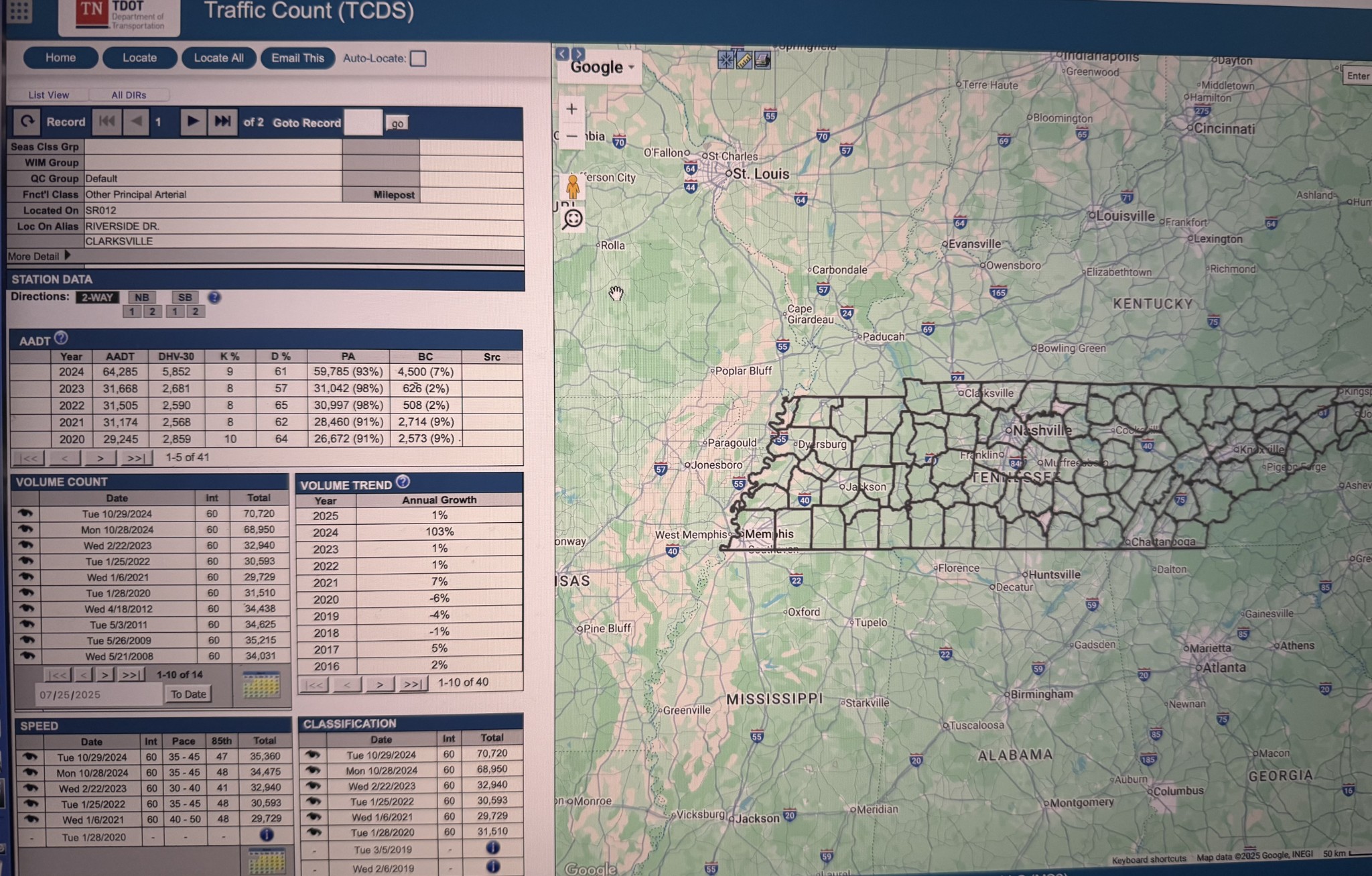1372x876 pixels.
Task: Click the snowflake map tool icon
Action: click(x=726, y=60)
